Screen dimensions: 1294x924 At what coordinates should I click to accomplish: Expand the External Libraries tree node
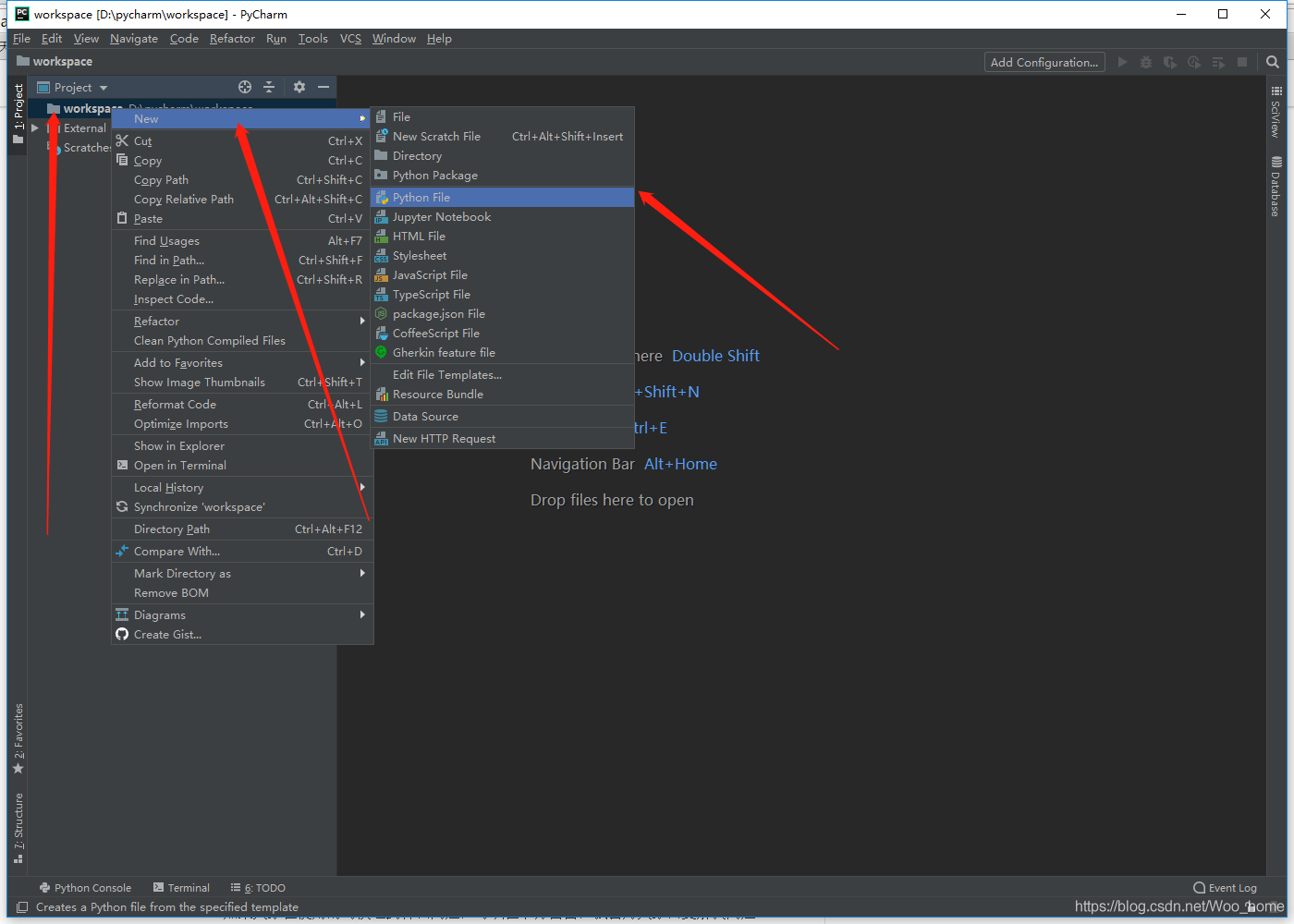[35, 128]
